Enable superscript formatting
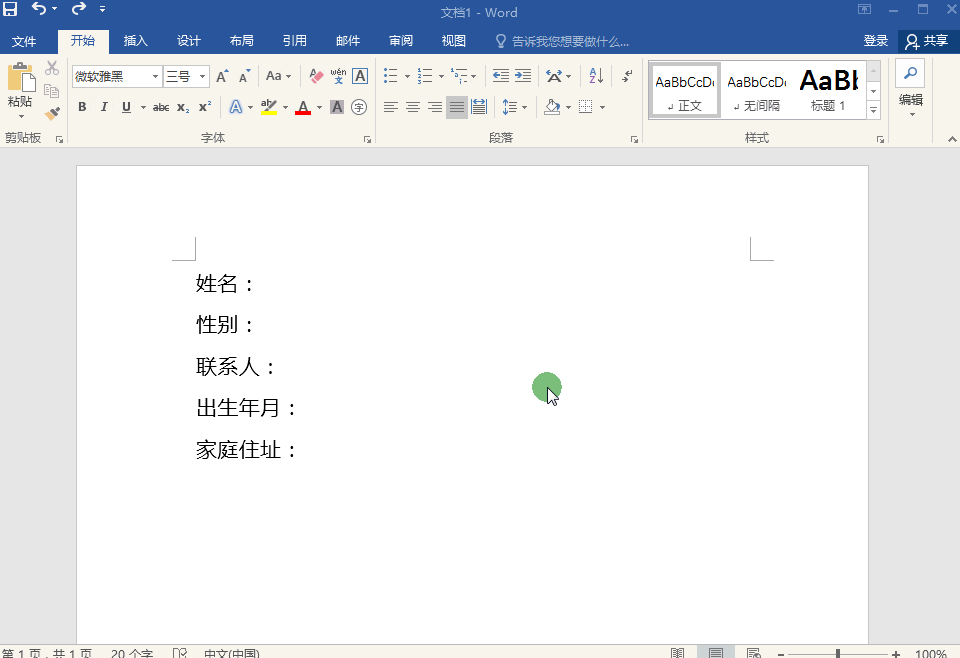Screen dimensions: 960x658 pyautogui.click(x=203, y=107)
